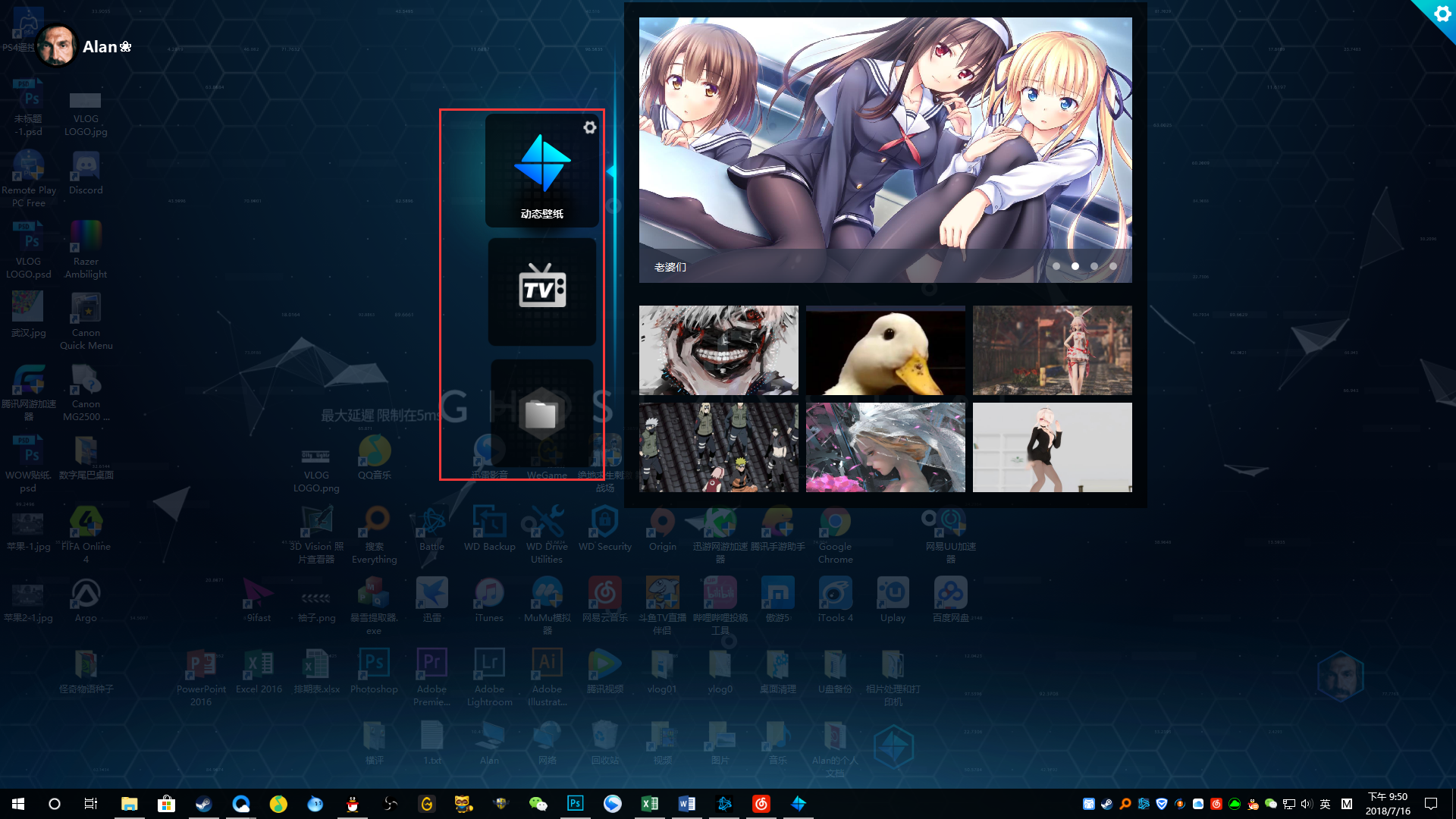Open the Origin desktop shortcut
This screenshot has height=819, width=1456.
pyautogui.click(x=662, y=529)
